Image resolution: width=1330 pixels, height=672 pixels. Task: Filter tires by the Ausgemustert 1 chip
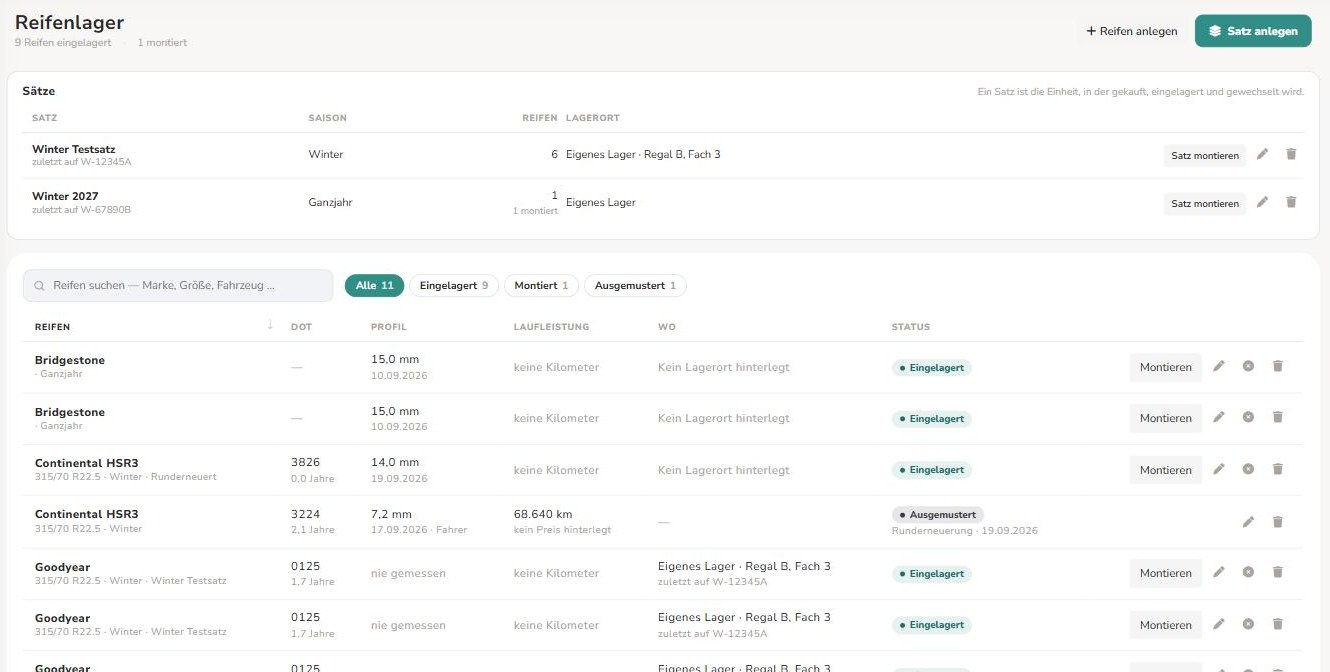pos(635,286)
